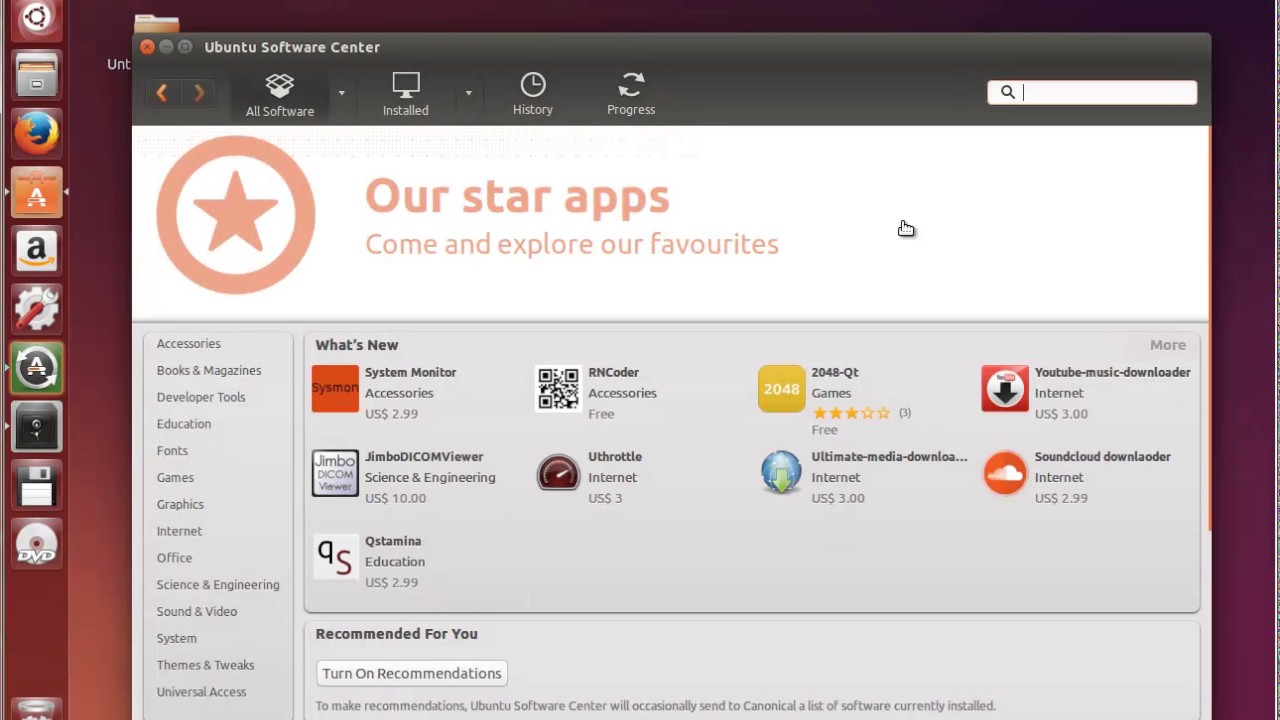The height and width of the screenshot is (720, 1280).
Task: Open the Uthrottle app title
Action: tap(614, 457)
